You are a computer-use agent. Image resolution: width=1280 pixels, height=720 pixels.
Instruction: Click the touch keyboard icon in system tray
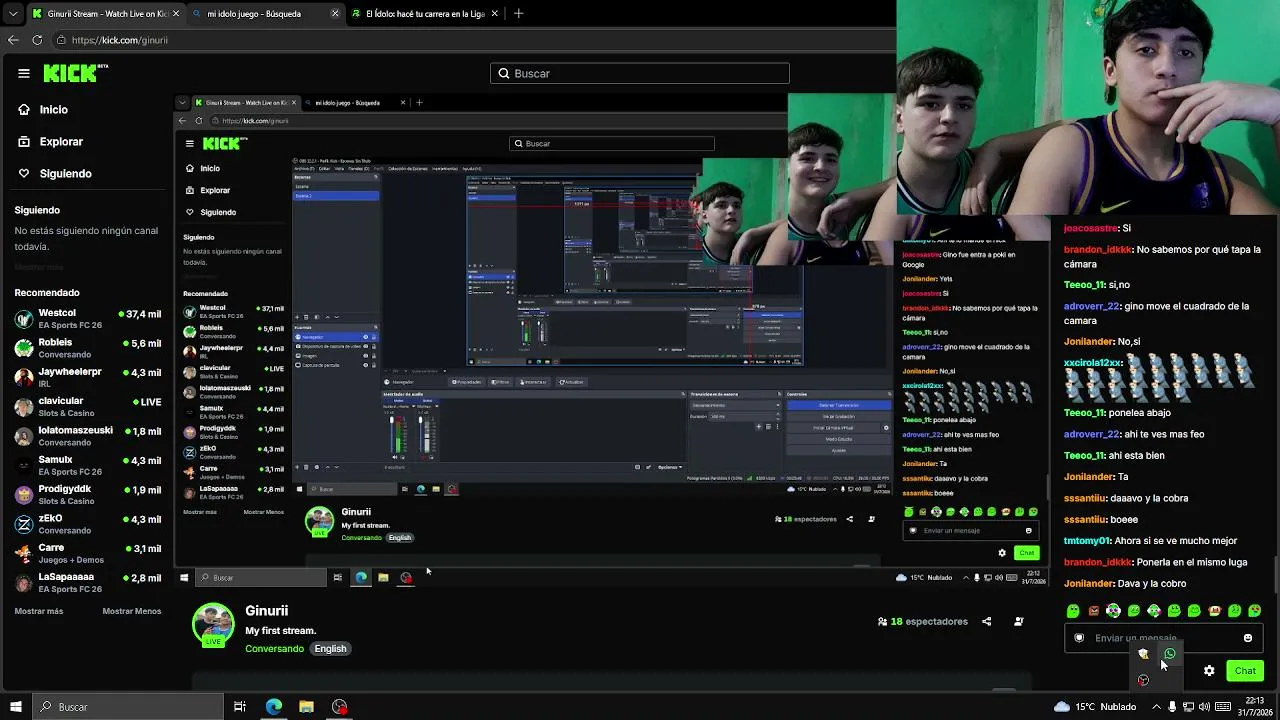1223,707
